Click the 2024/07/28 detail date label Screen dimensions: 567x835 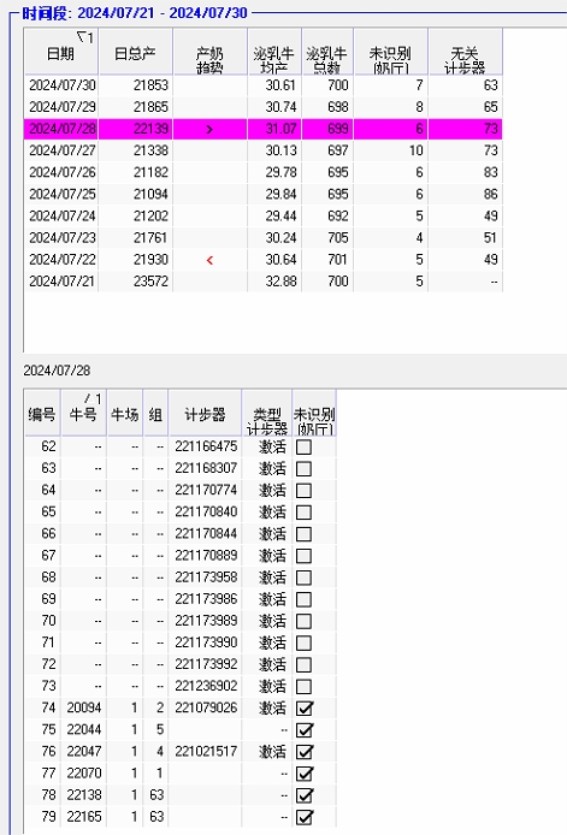(x=57, y=371)
